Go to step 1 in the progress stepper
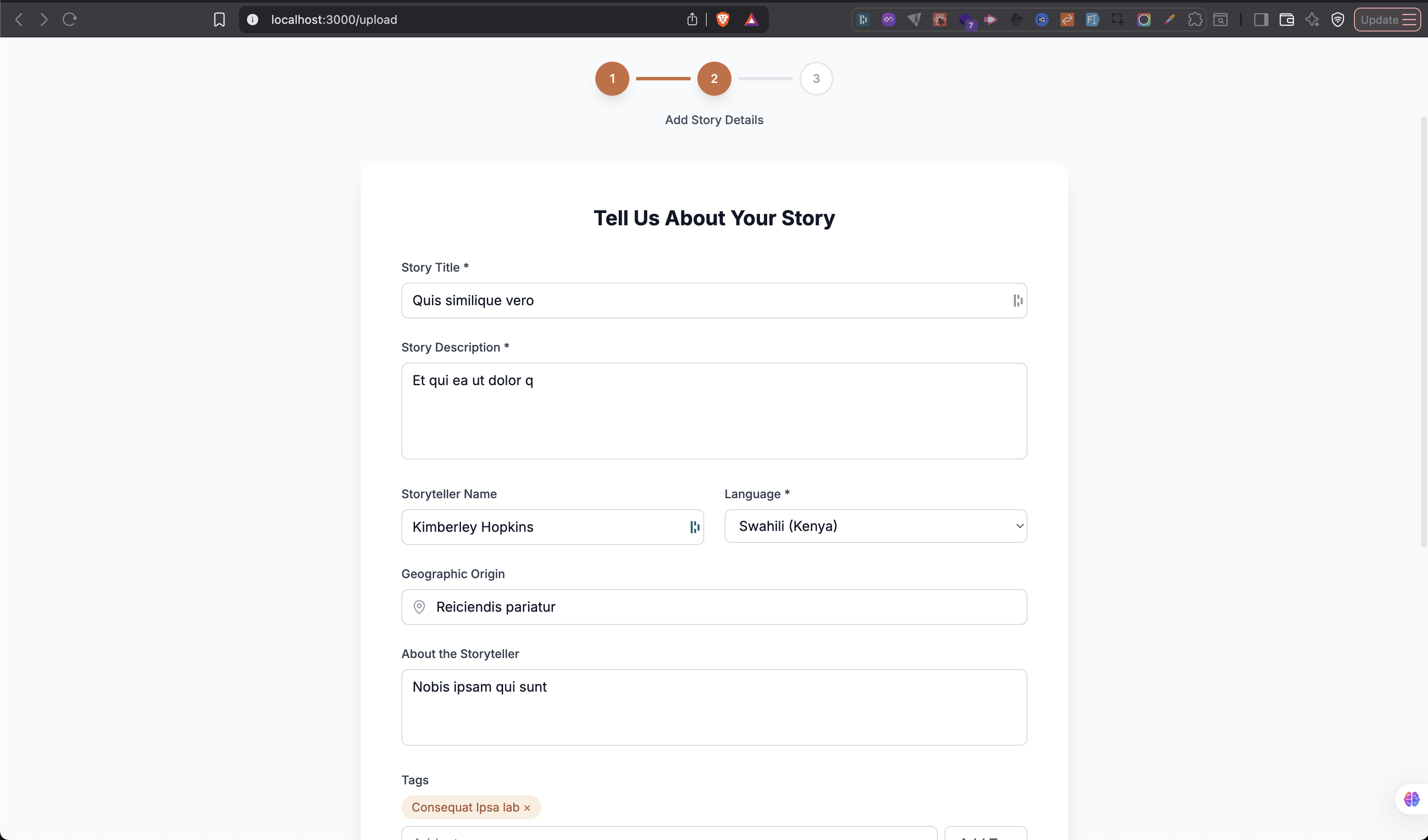1428x840 pixels. [x=612, y=79]
